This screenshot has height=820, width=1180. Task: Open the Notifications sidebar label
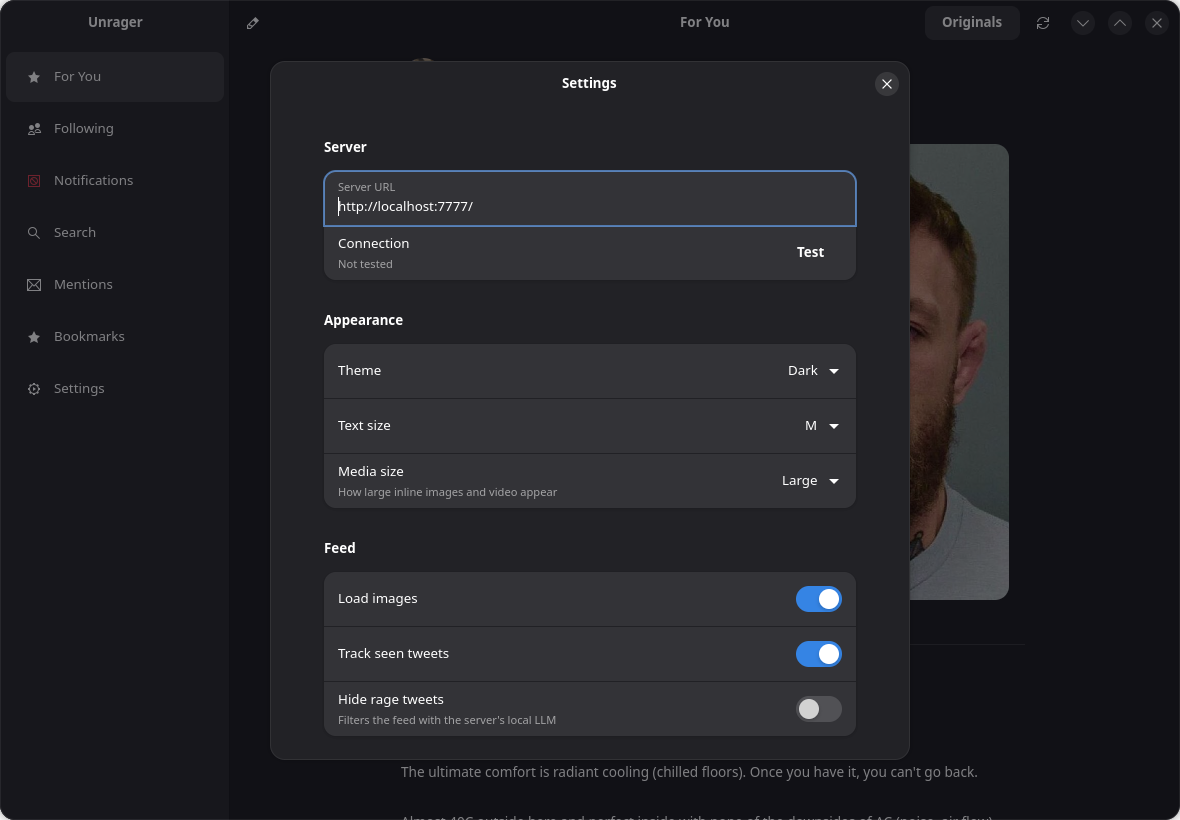[x=93, y=181]
